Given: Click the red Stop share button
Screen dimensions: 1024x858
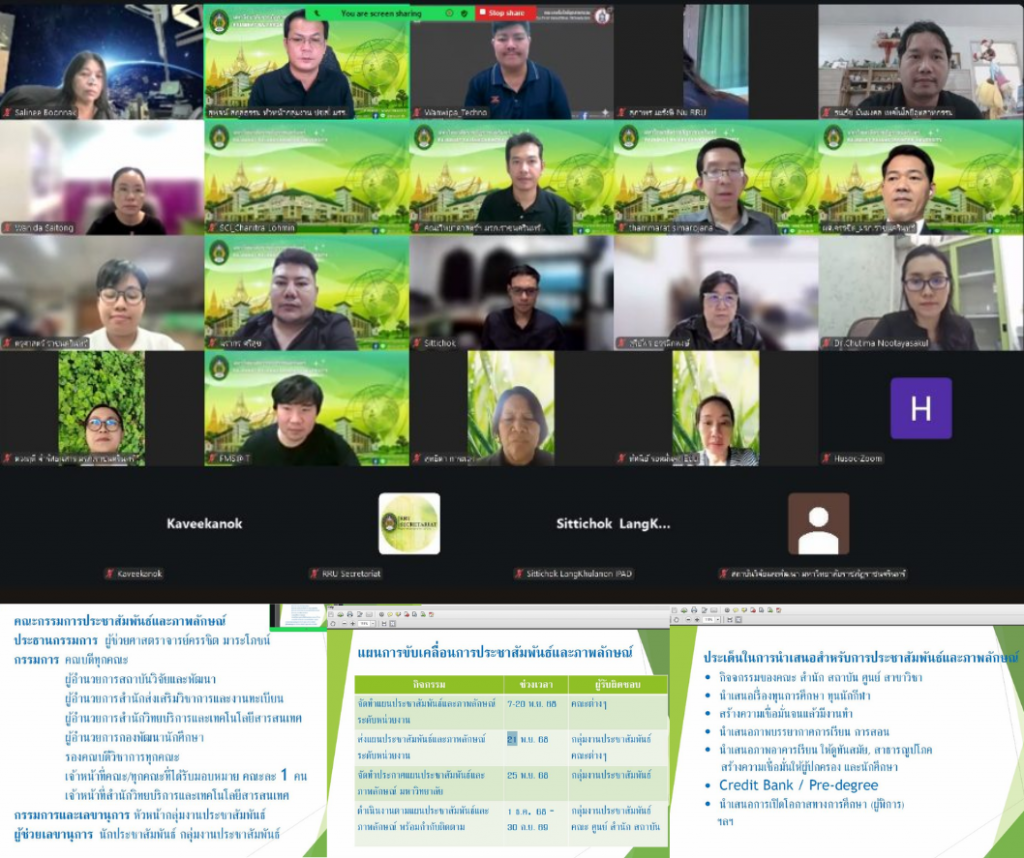Looking at the screenshot, I should [506, 13].
